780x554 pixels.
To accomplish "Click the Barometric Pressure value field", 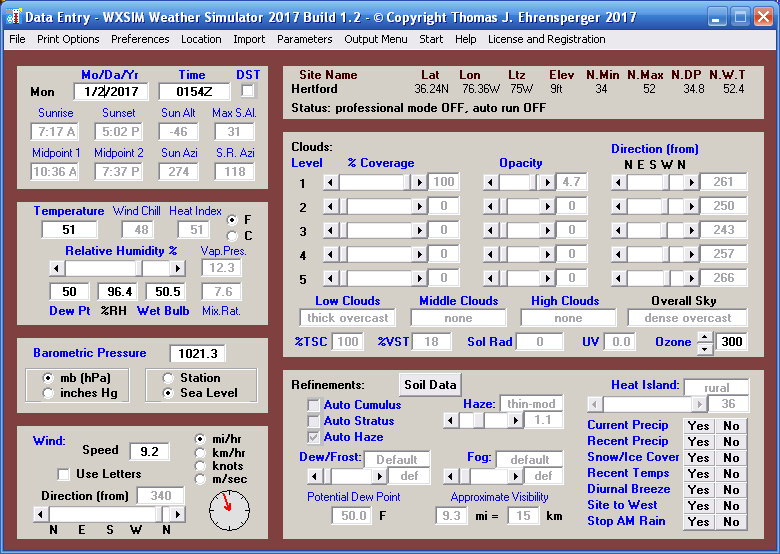I will [197, 354].
